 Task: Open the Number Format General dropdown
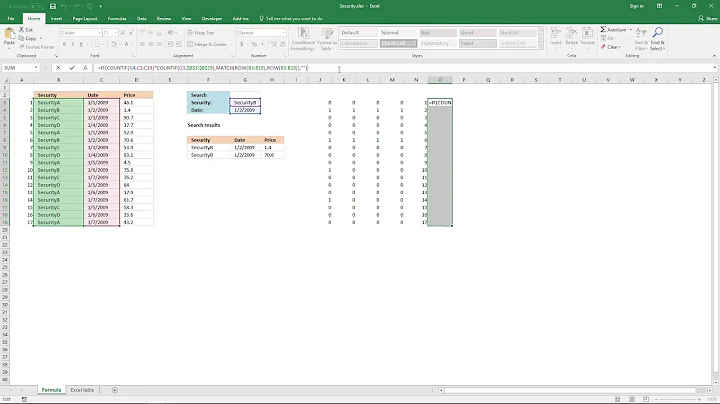[x=283, y=33]
